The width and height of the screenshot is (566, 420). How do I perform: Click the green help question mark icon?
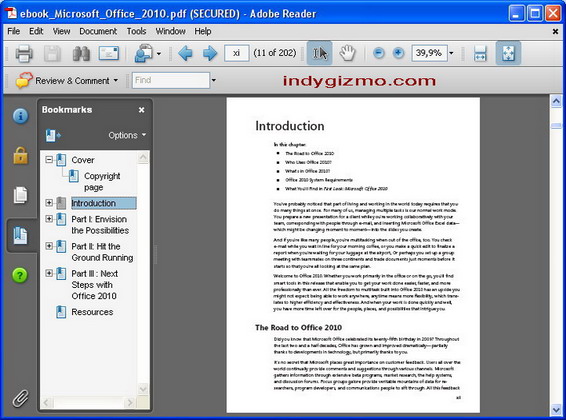20,275
